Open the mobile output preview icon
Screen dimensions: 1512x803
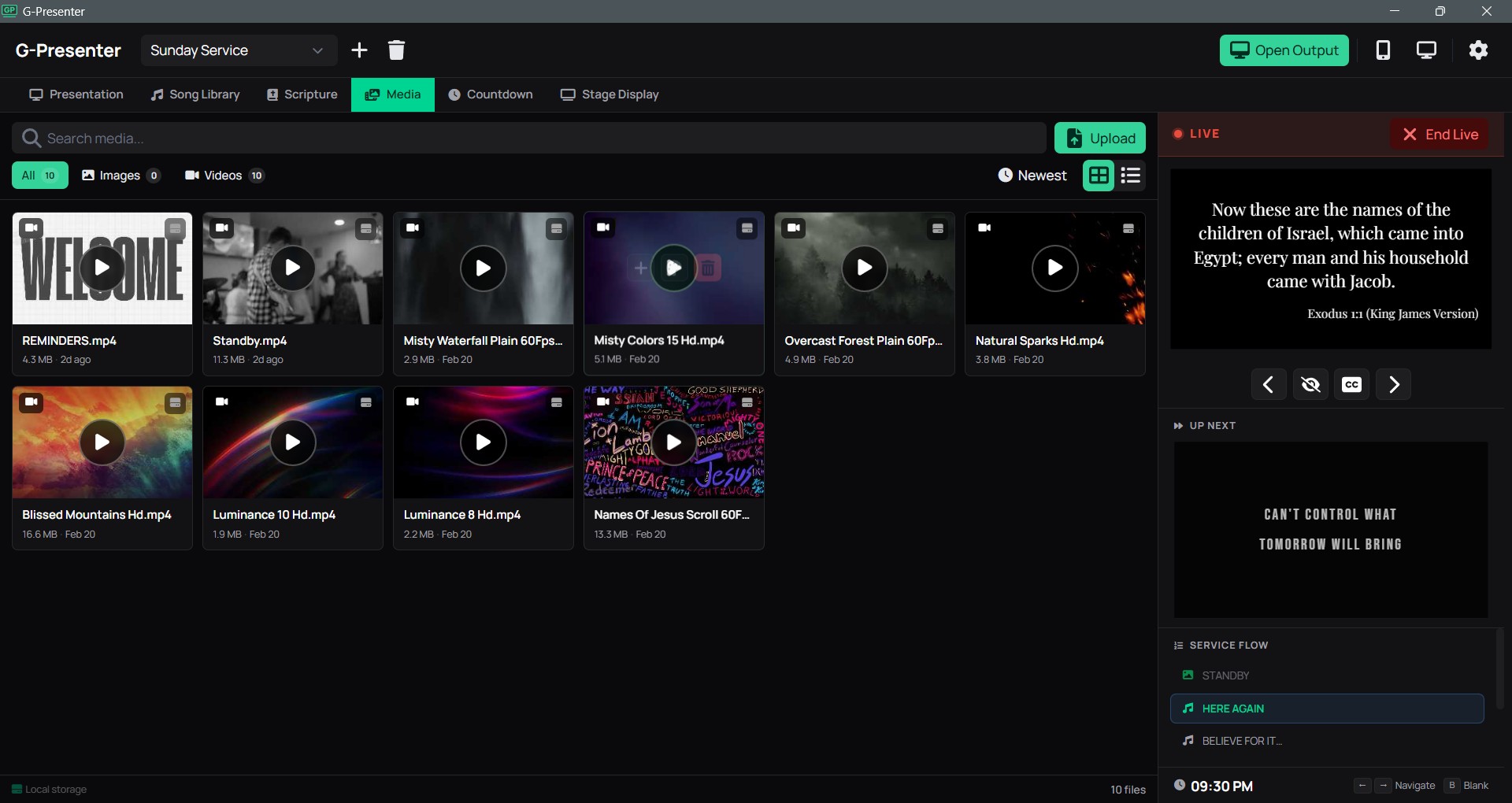1384,50
